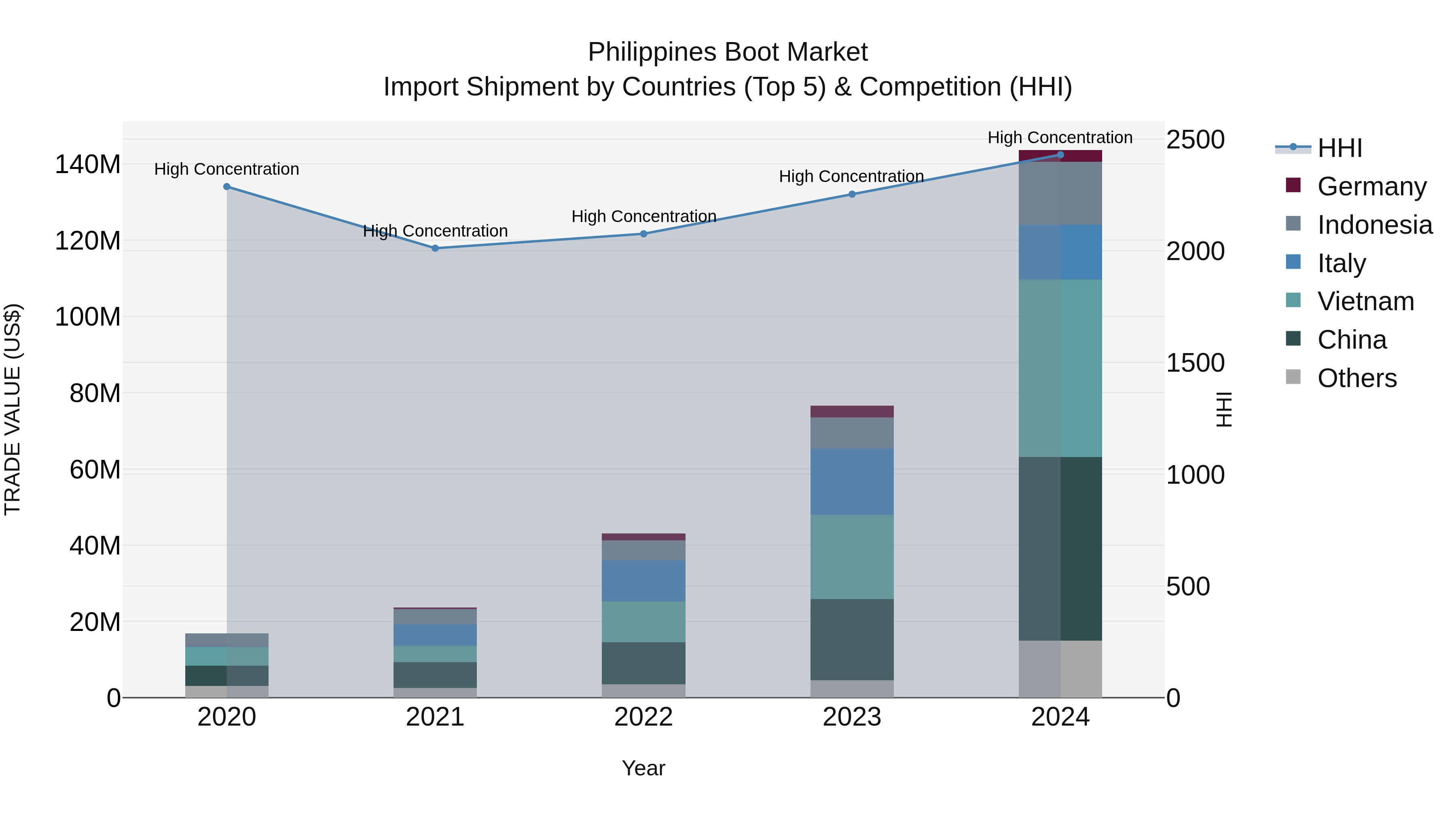The width and height of the screenshot is (1456, 819).
Task: Select the Italy segment of 2023 bar
Action: click(x=852, y=482)
